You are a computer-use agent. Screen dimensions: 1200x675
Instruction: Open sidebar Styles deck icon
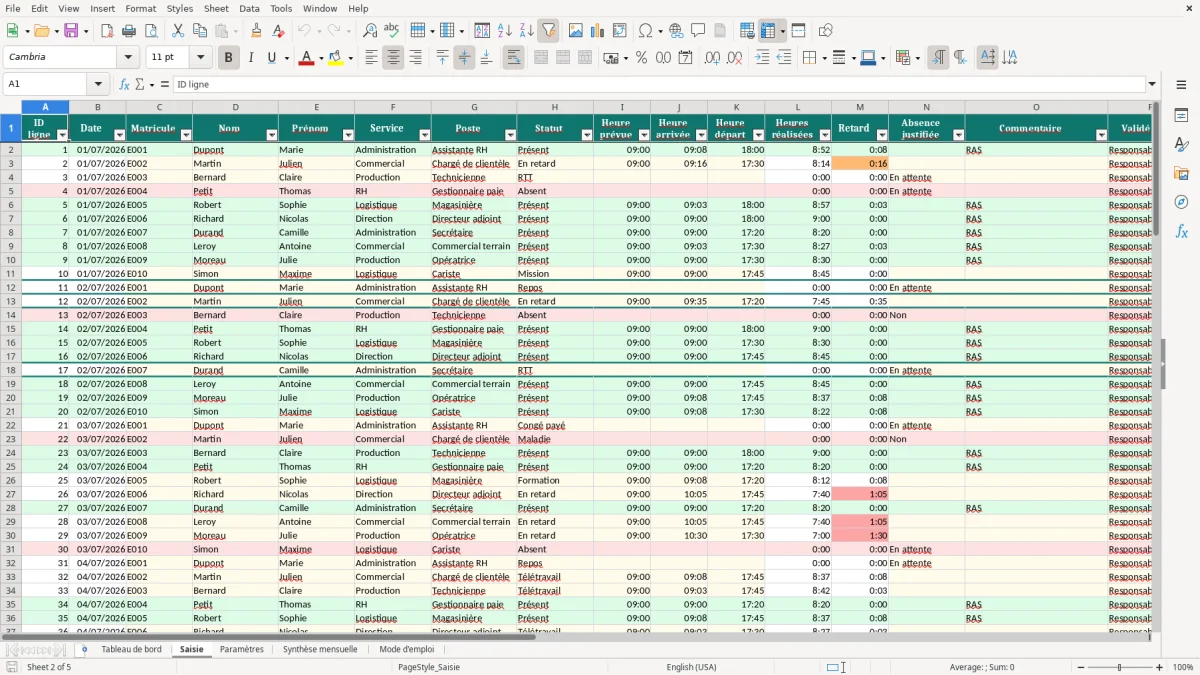[x=1181, y=145]
